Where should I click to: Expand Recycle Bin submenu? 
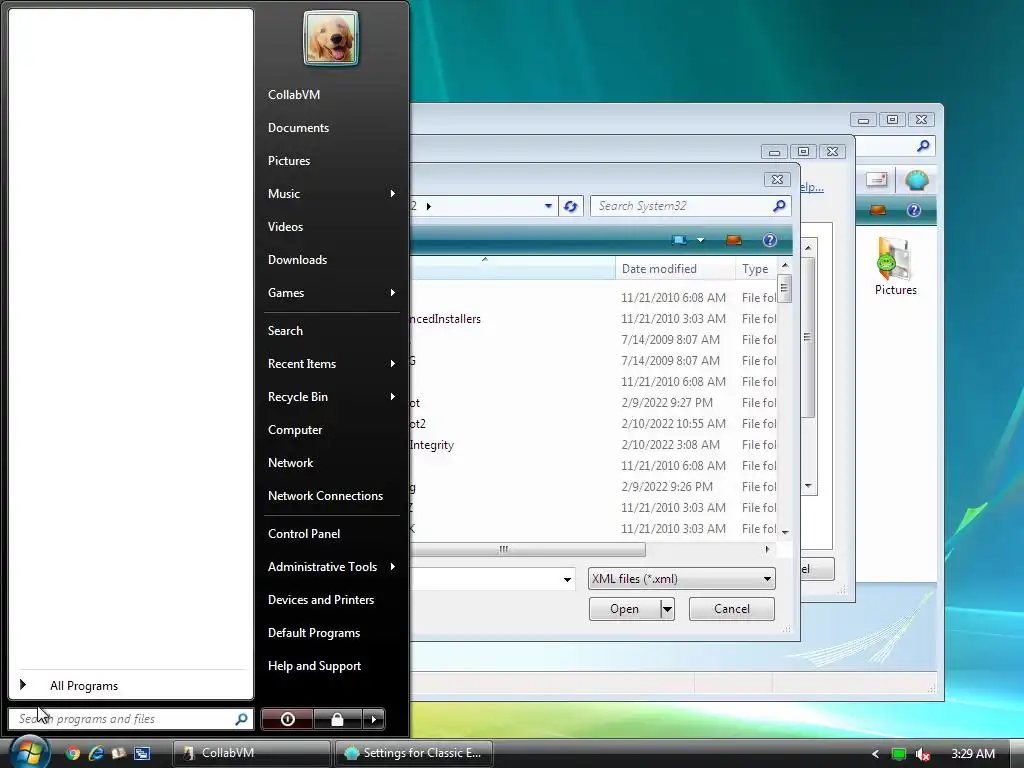[x=392, y=396]
